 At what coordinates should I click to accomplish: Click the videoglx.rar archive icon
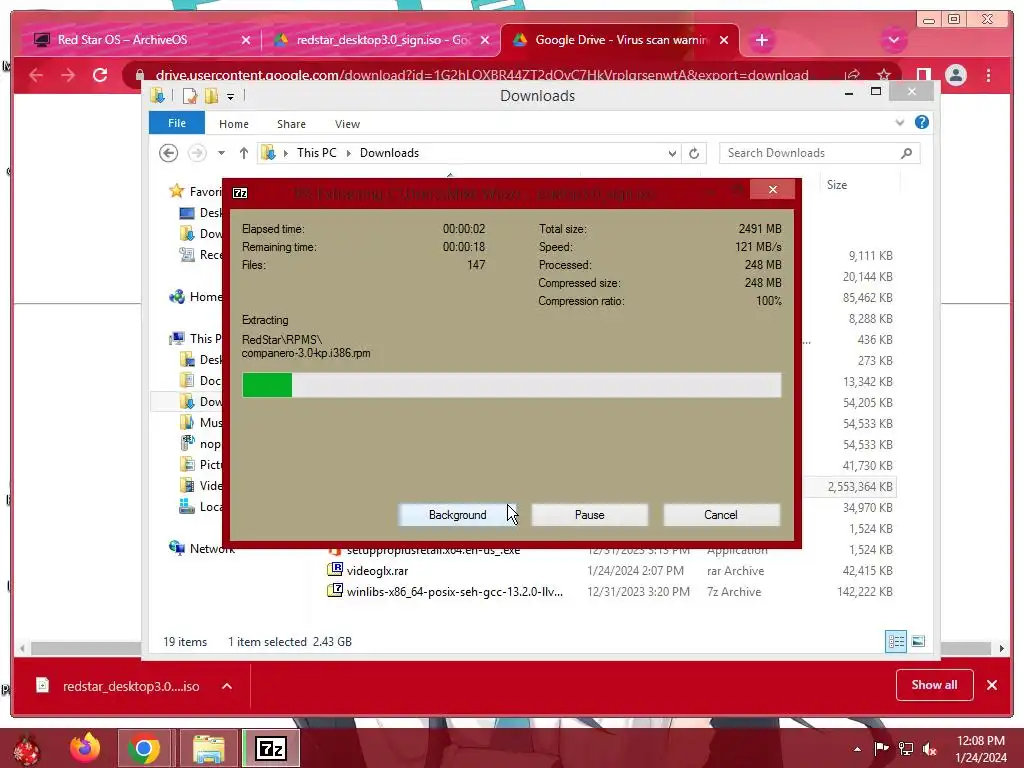pos(334,569)
